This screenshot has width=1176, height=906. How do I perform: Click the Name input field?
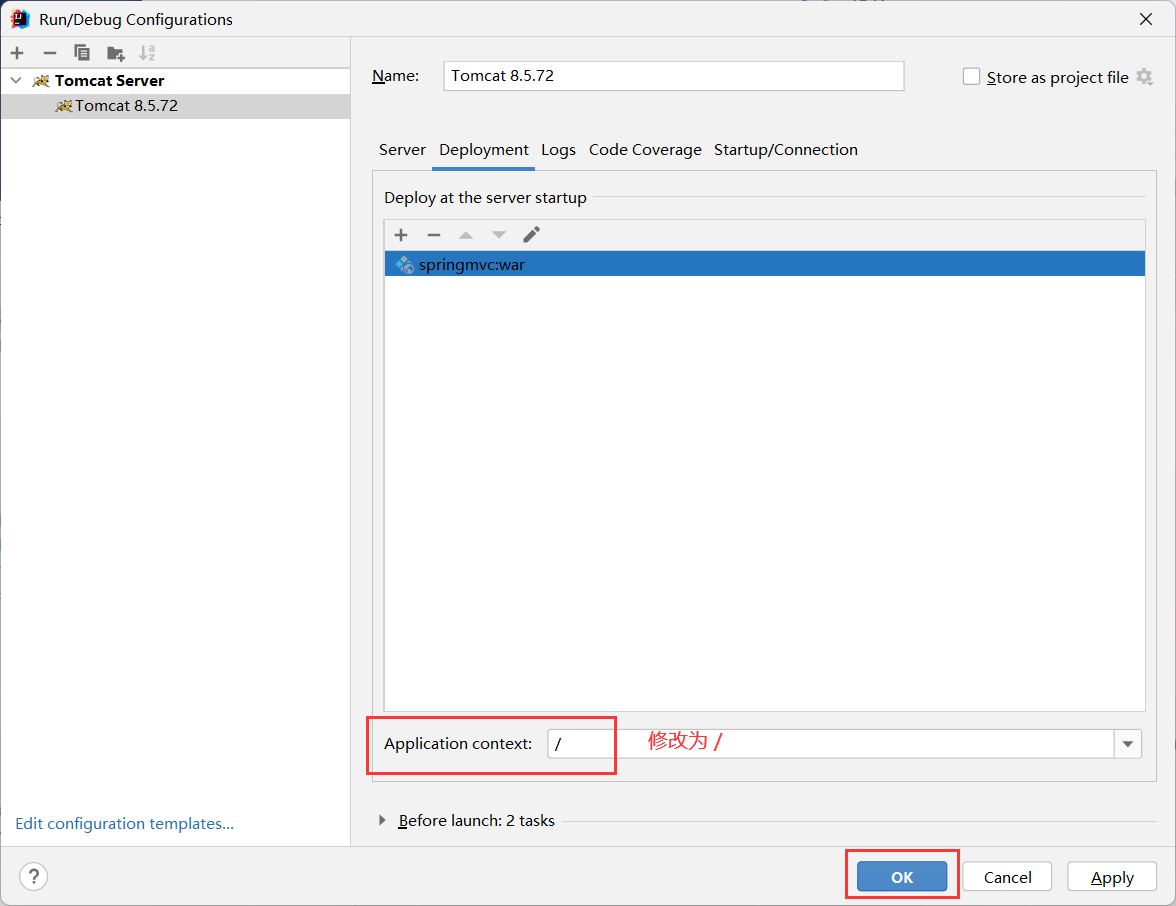click(x=674, y=76)
